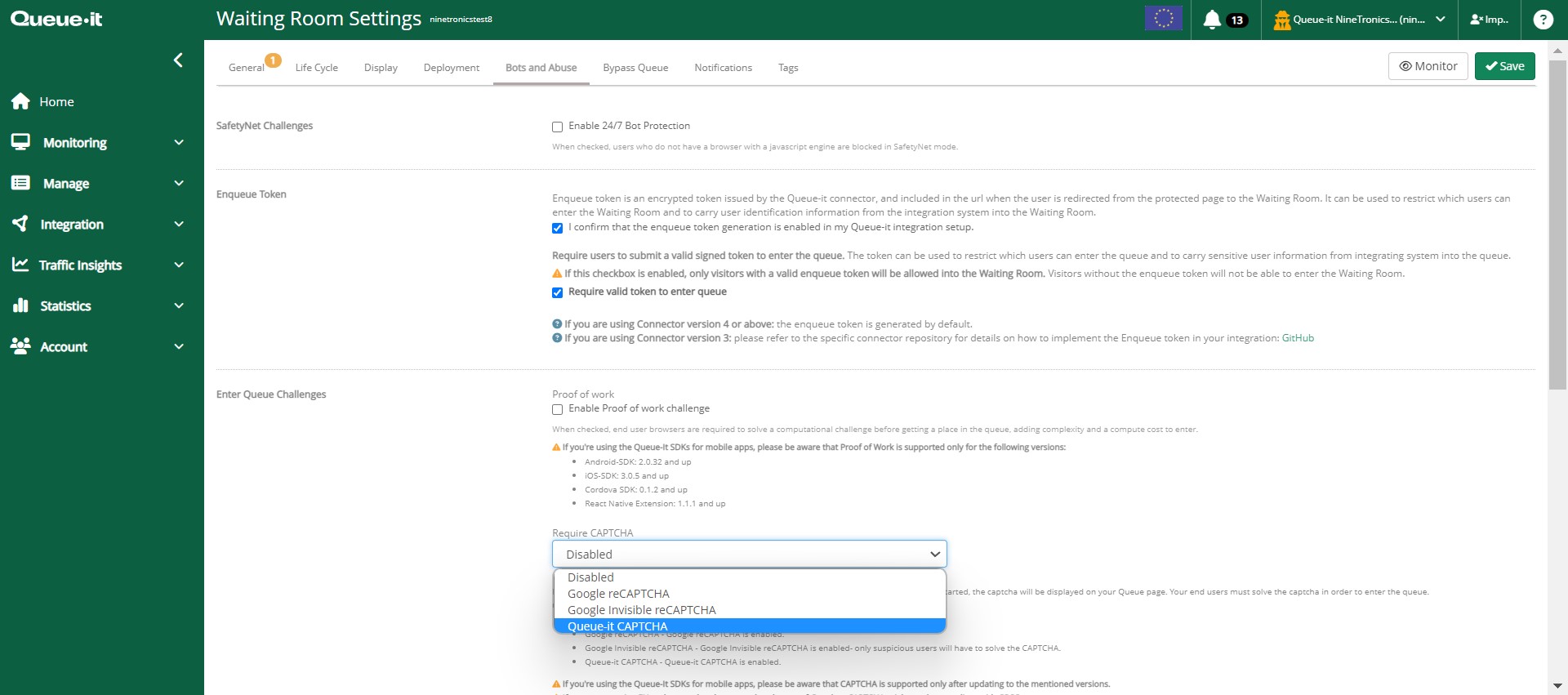Click the Imp.. impersonate user icon

(x=1477, y=20)
